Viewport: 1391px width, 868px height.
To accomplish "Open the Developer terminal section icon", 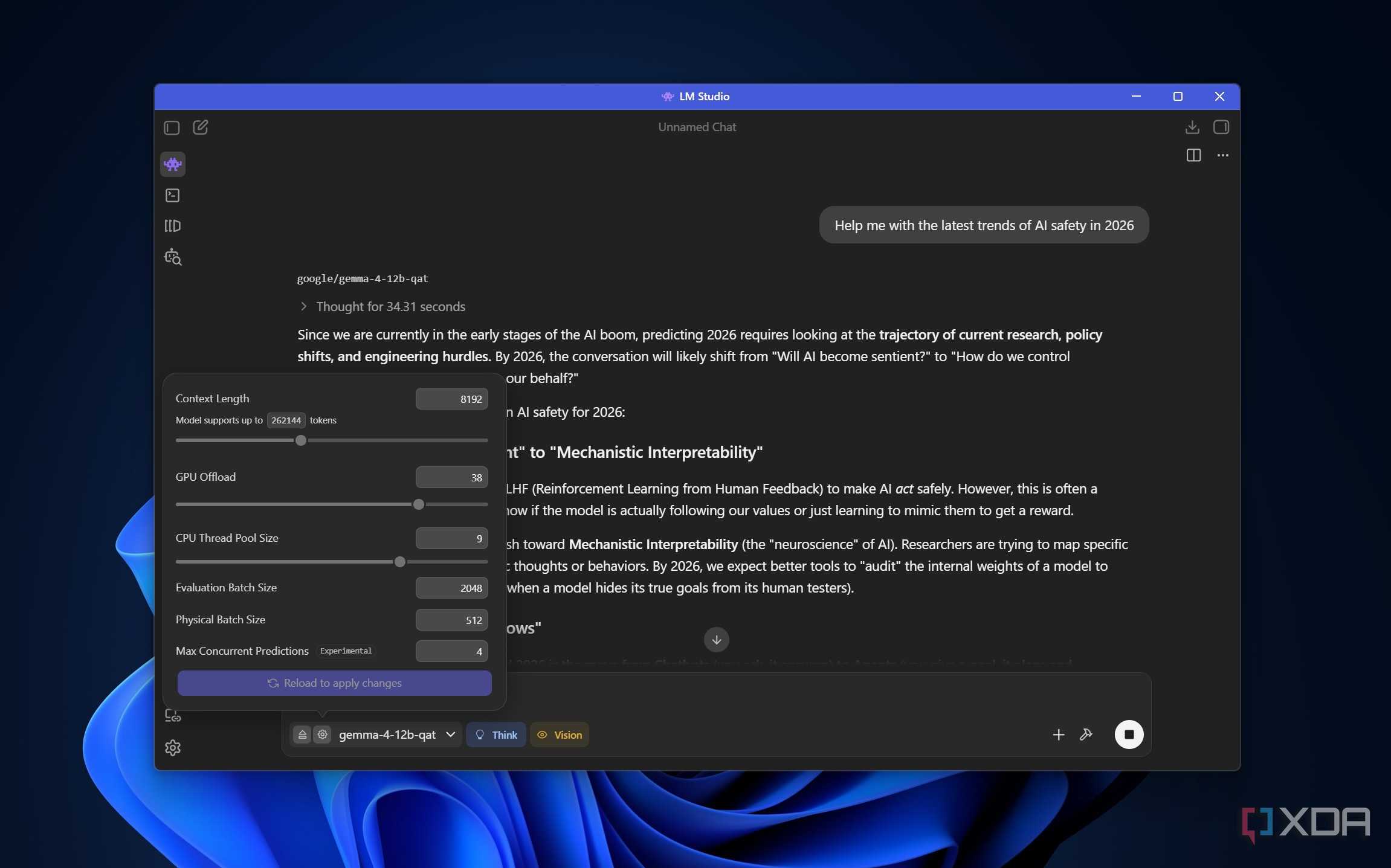I will pos(173,195).
